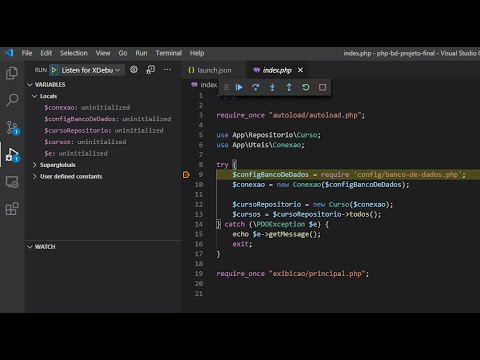Select the $e variable row

(x=103, y=153)
